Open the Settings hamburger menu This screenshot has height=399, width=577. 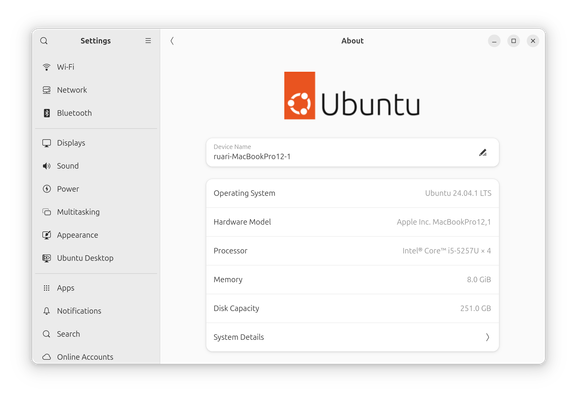[148, 40]
